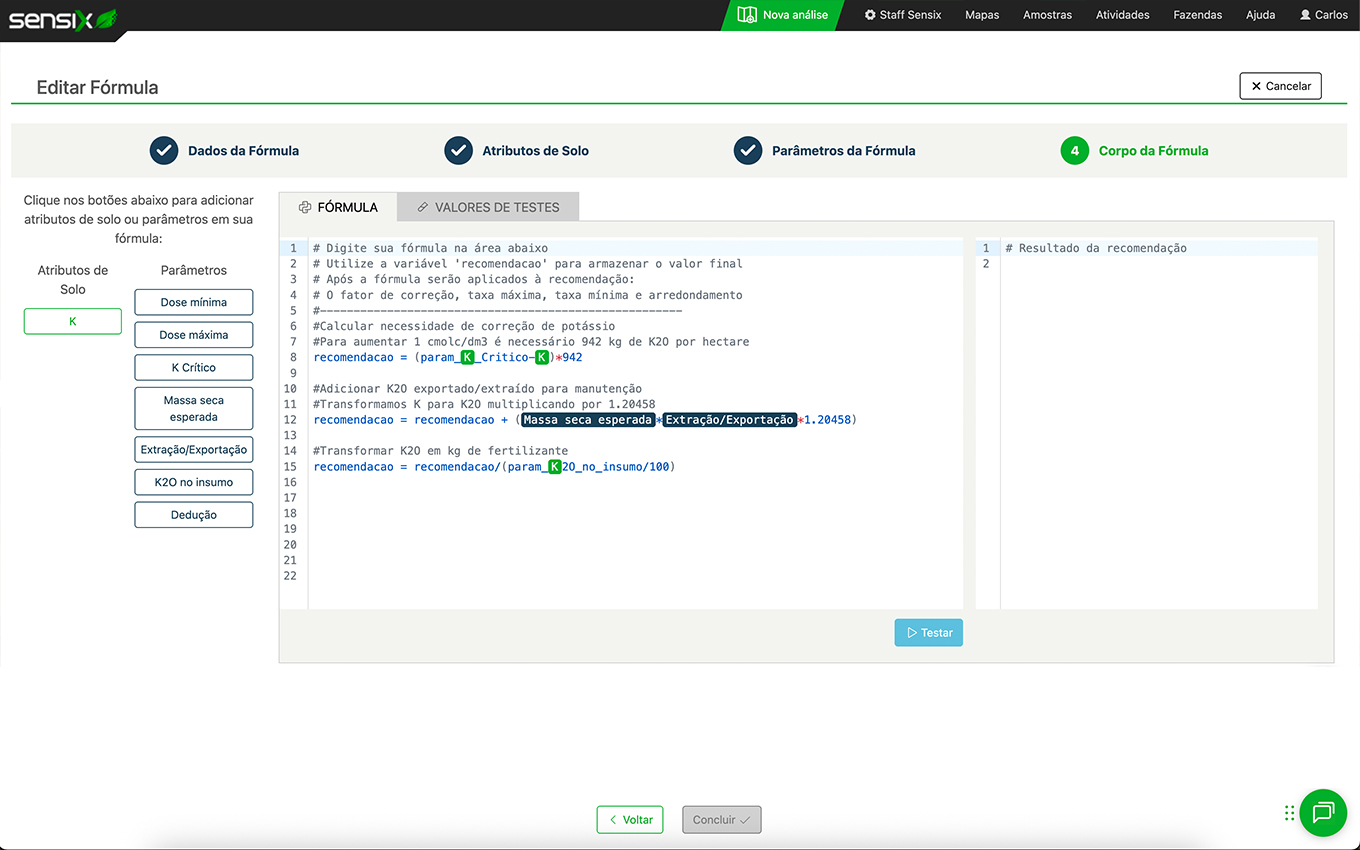1360x850 pixels.
Task: Open Nova análise from the top bar
Action: coord(783,15)
